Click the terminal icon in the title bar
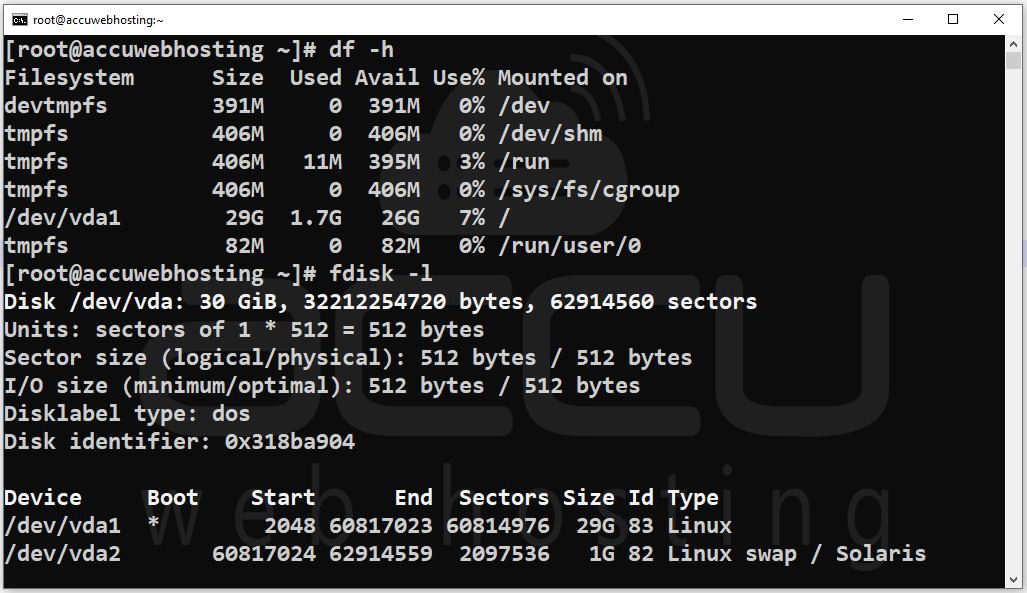Viewport: 1027px width, 593px height. click(x=20, y=20)
